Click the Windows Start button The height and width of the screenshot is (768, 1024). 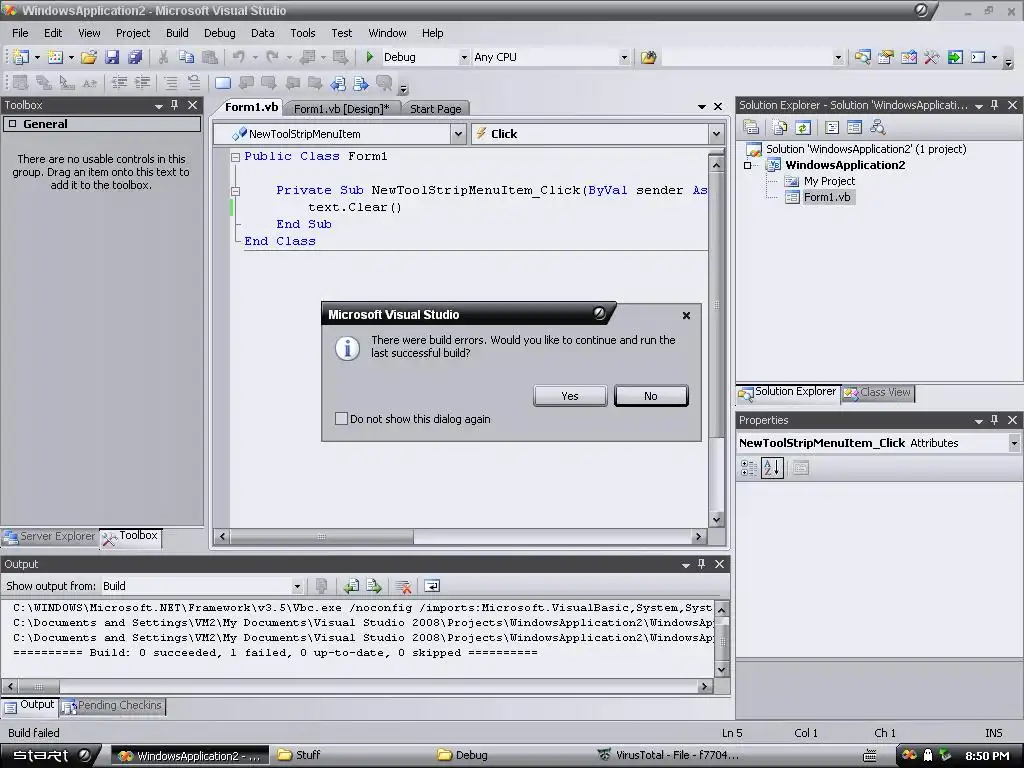click(51, 755)
